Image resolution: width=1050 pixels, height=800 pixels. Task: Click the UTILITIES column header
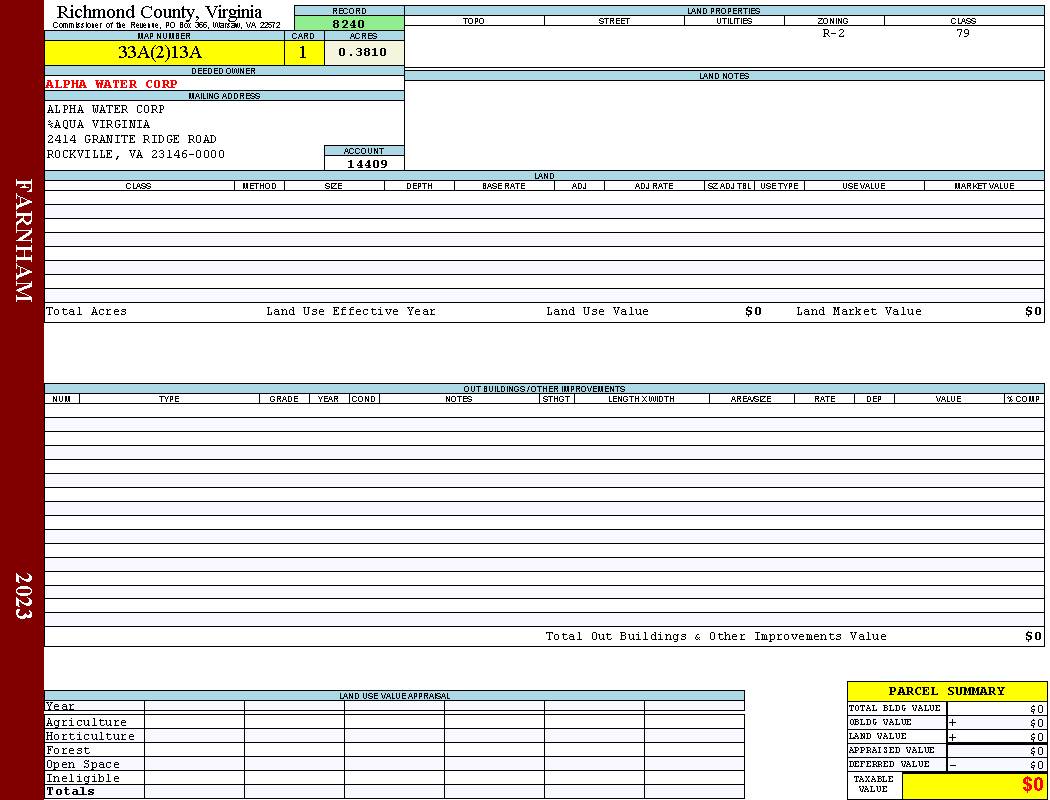pos(734,21)
